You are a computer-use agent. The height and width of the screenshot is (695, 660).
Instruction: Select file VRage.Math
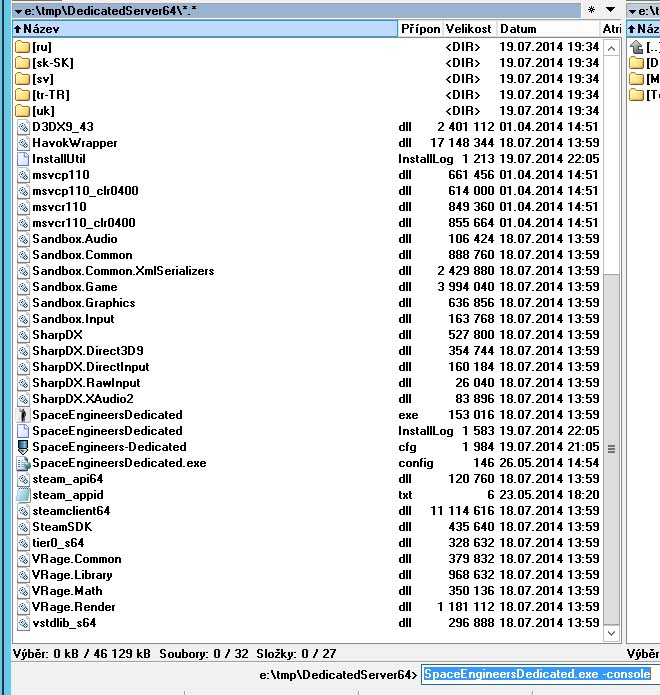(67, 591)
